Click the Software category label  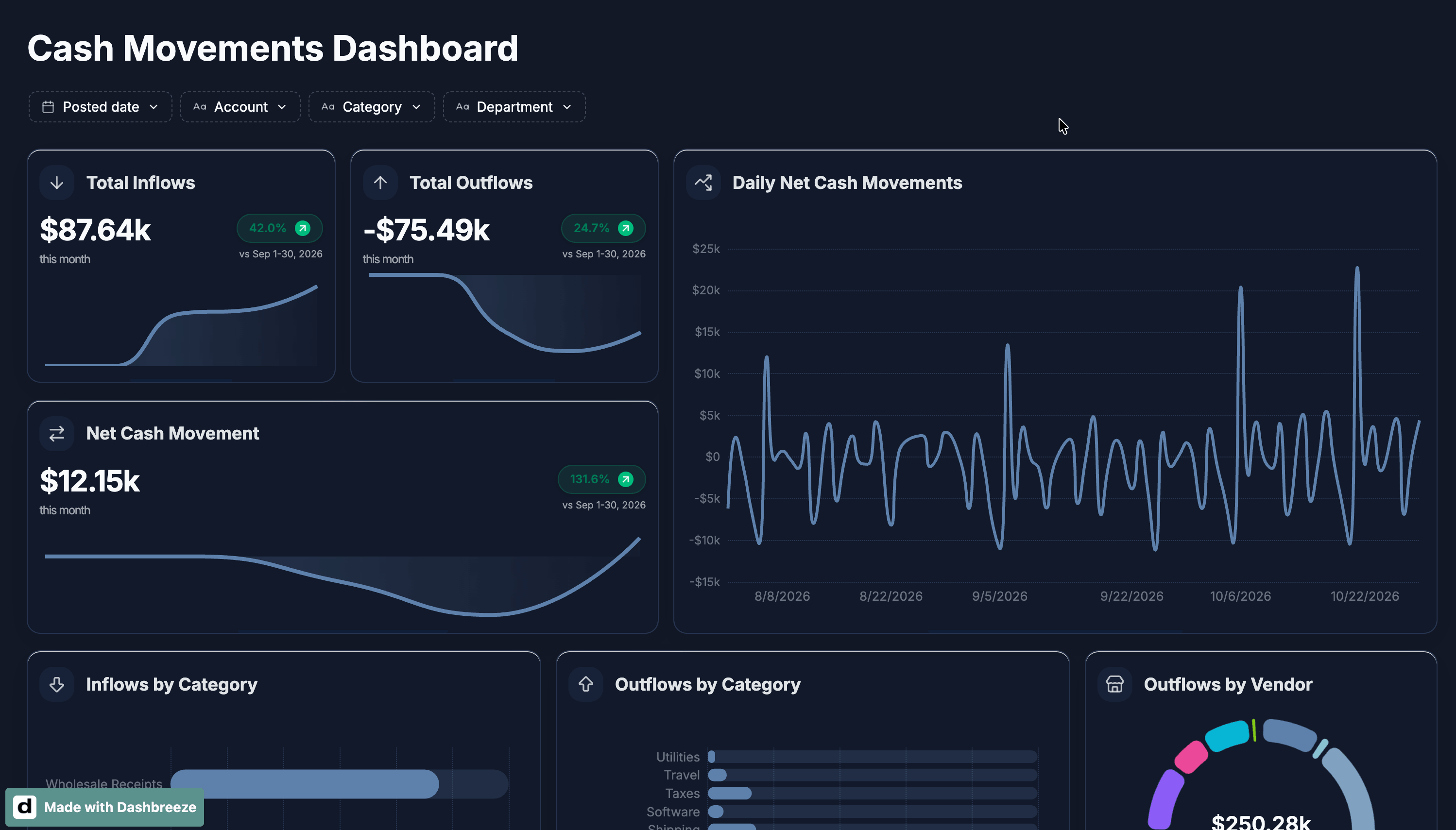tap(673, 811)
